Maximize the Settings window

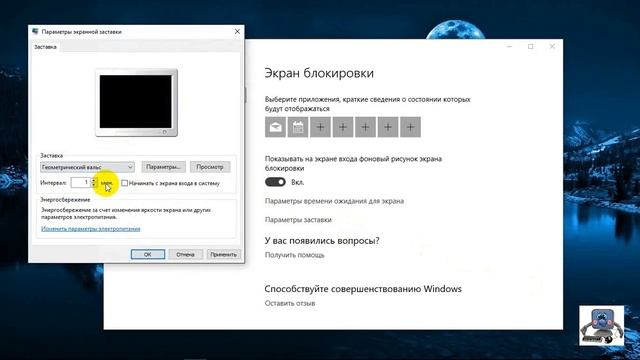point(531,47)
